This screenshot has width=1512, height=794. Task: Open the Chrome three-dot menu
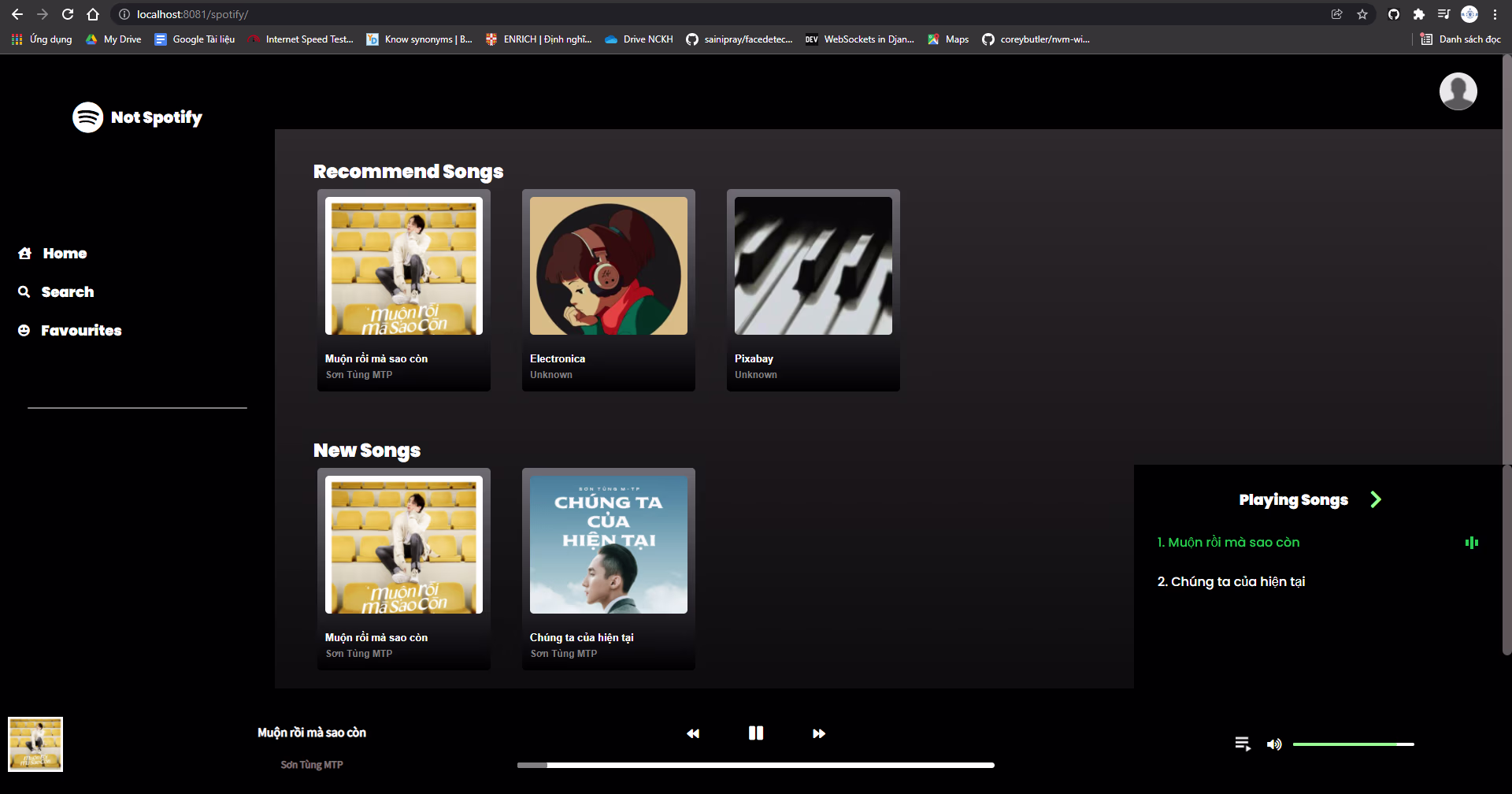tap(1495, 14)
